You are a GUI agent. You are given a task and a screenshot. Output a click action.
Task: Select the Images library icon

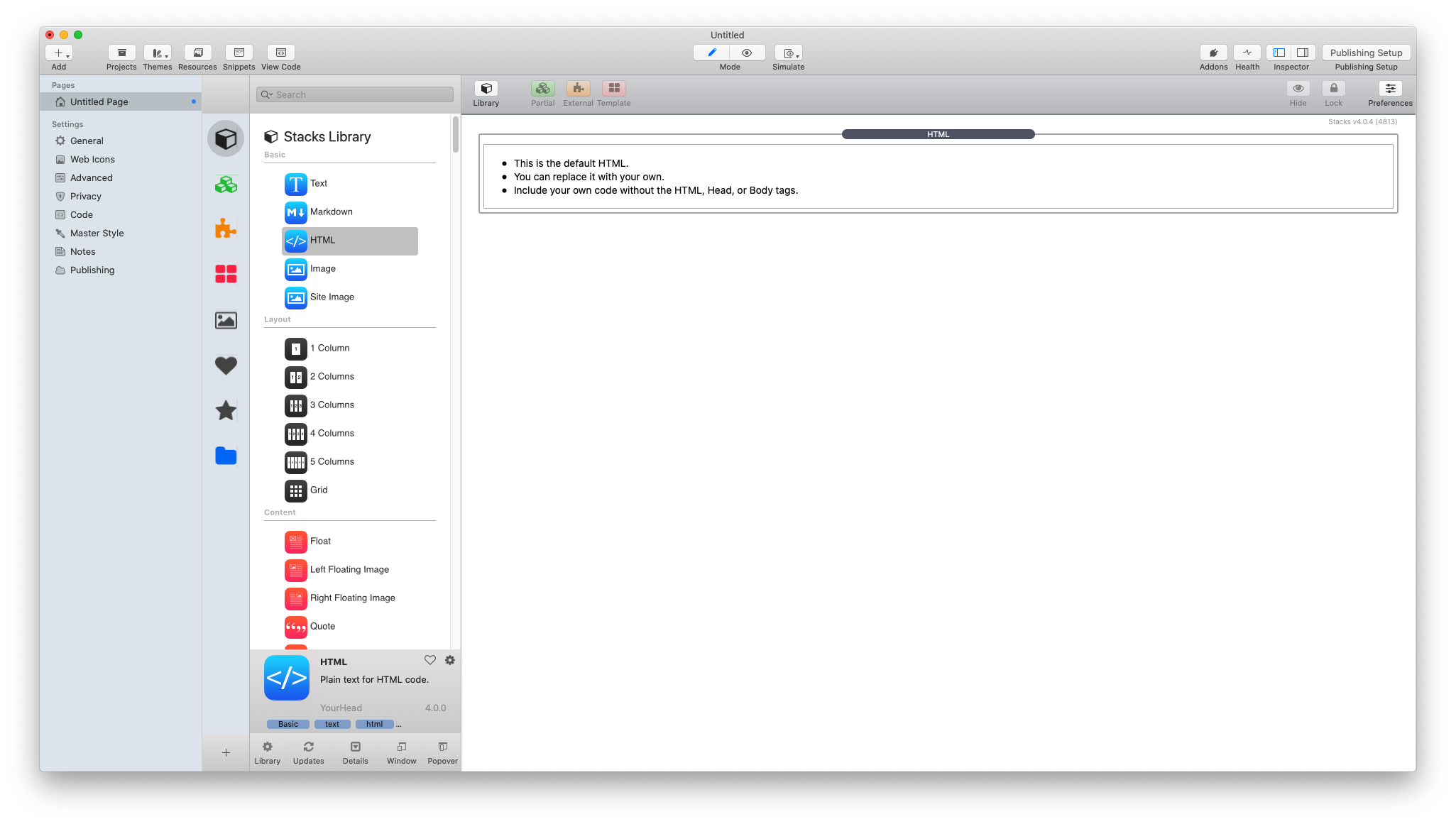coord(226,320)
